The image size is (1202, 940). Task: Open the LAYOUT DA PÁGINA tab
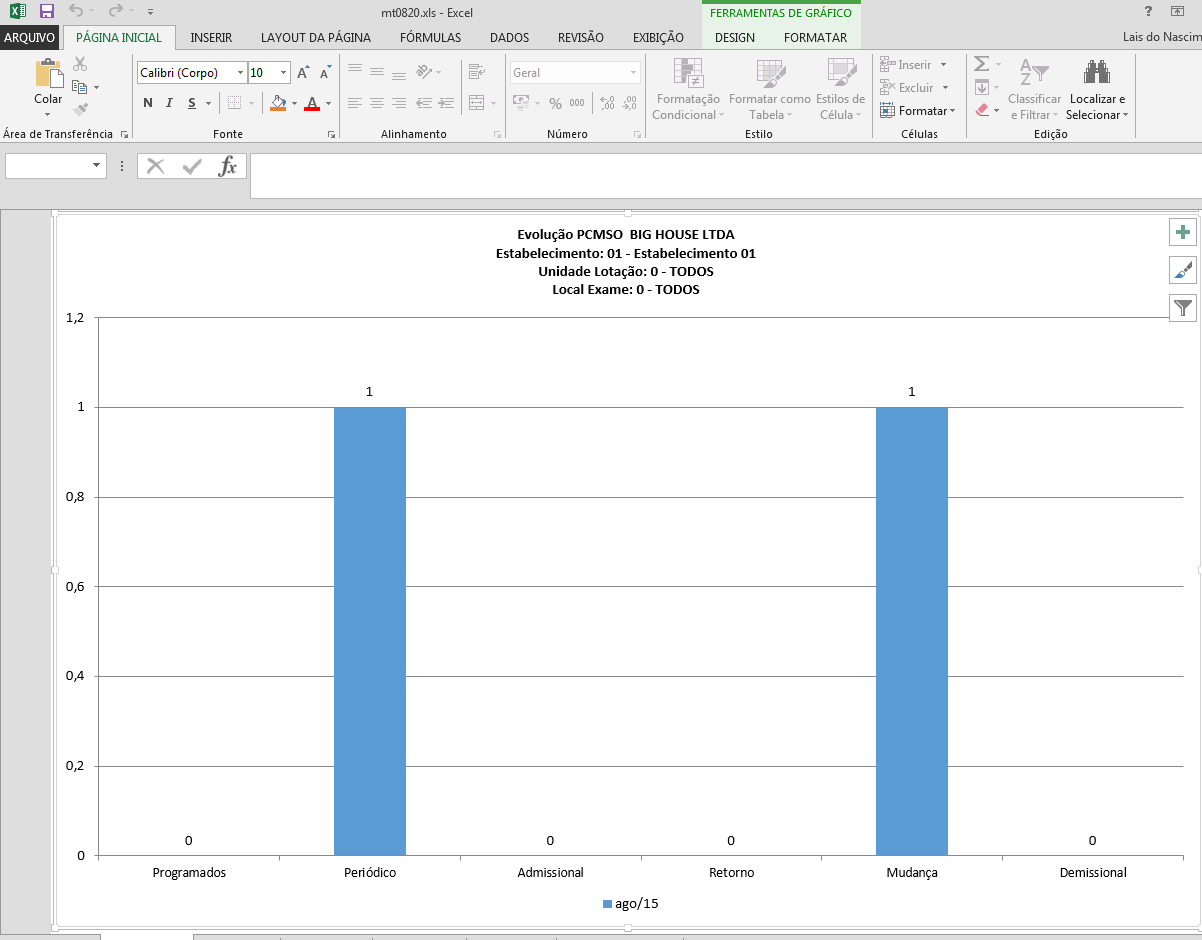coord(316,38)
